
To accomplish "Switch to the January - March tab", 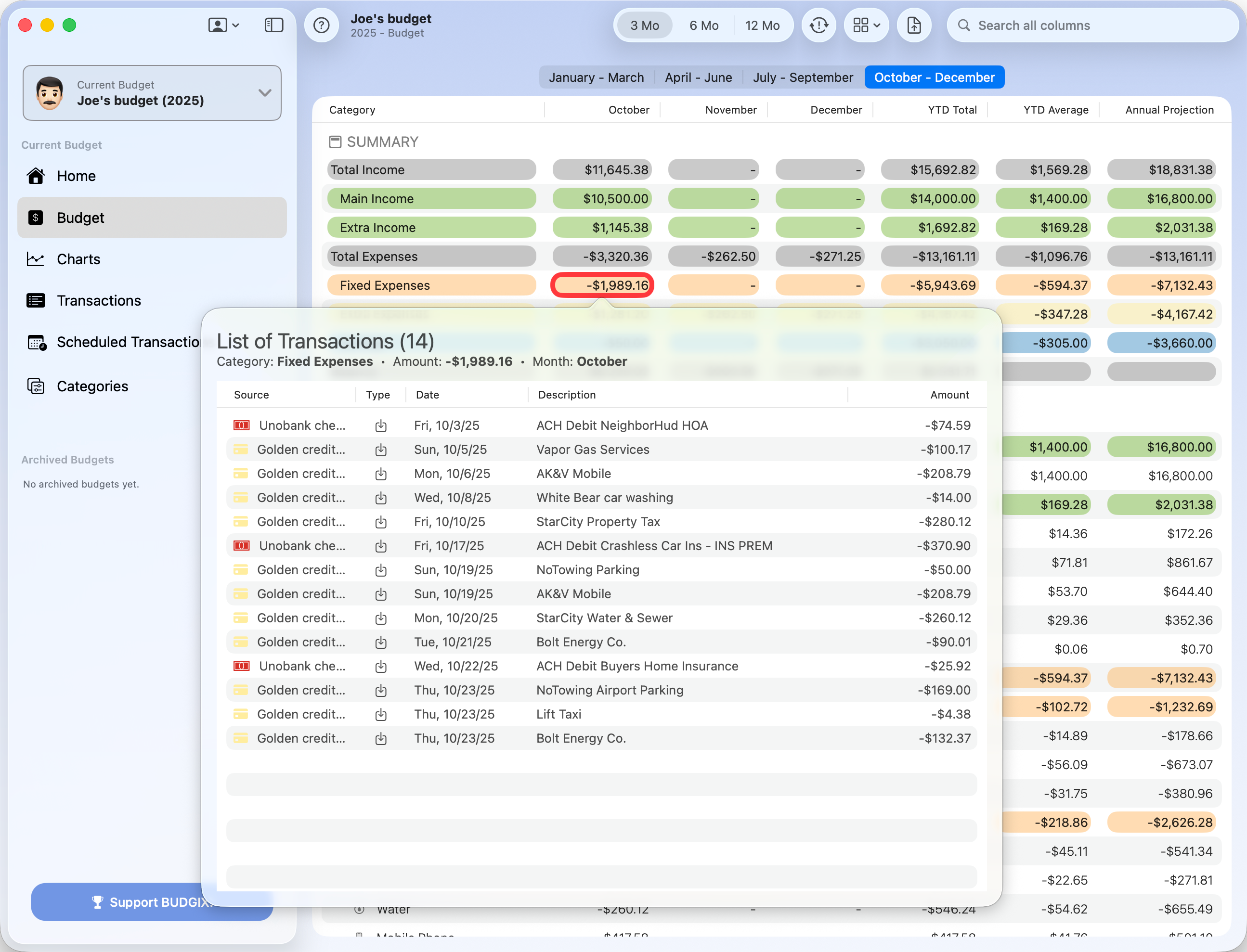I will click(596, 77).
